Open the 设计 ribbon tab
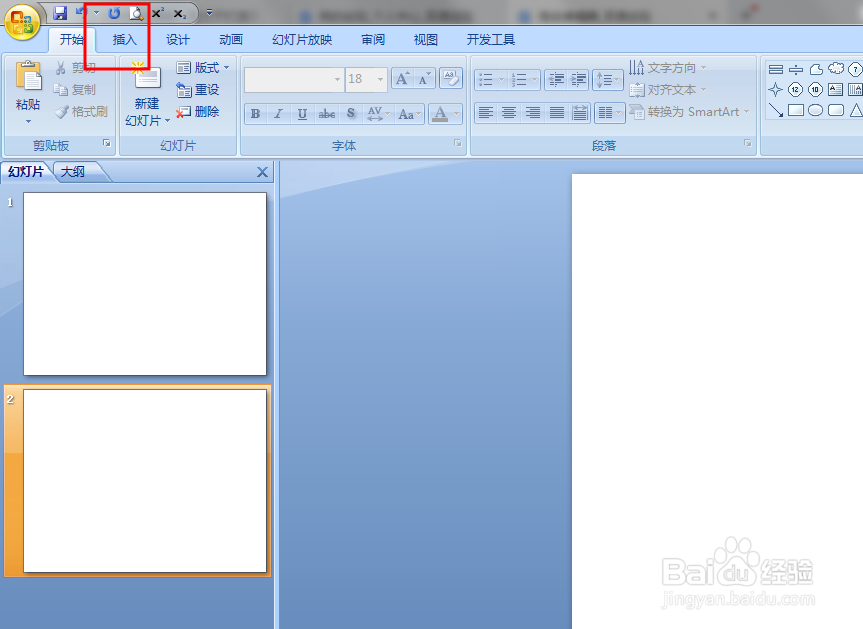The height and width of the screenshot is (629, 863). (x=178, y=40)
